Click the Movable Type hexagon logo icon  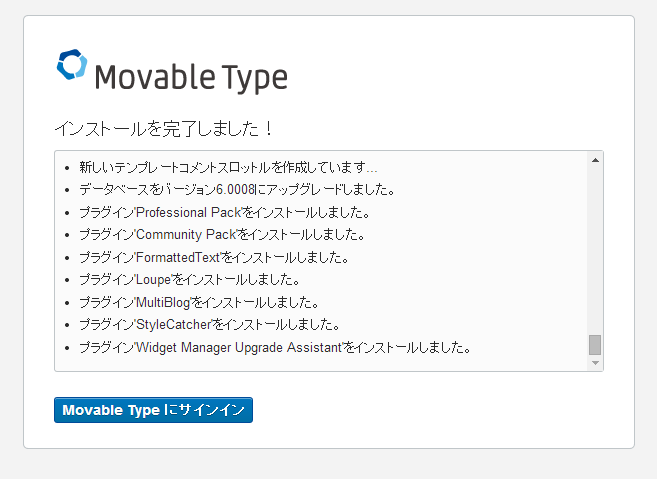pyautogui.click(x=72, y=65)
